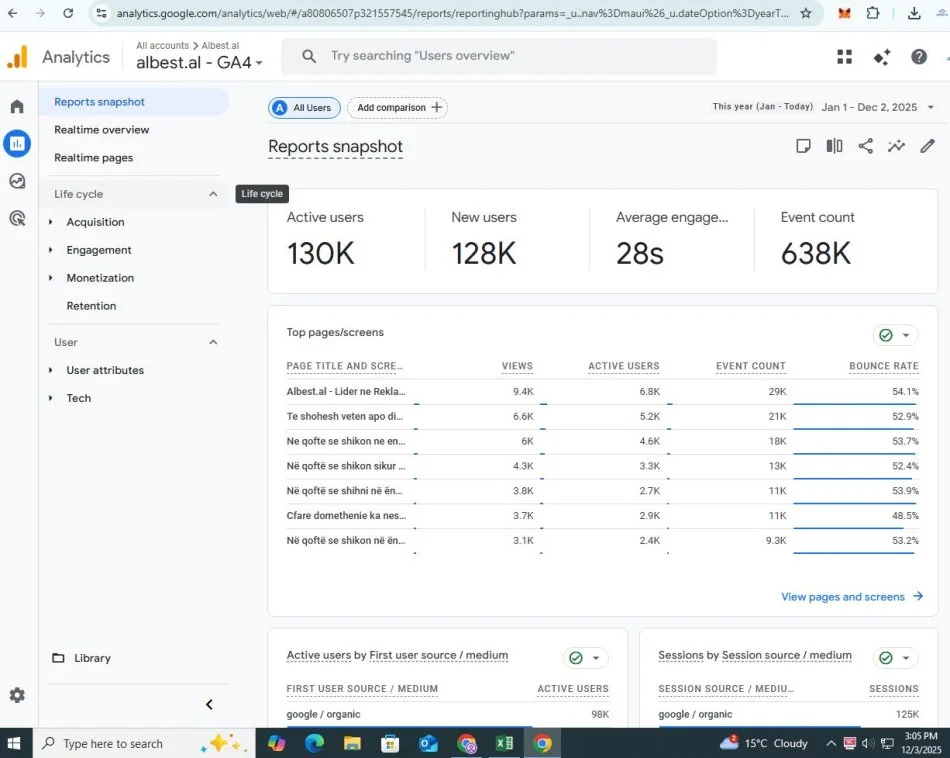This screenshot has height=758, width=950.
Task: Share the Reports snapshot via share icon
Action: tap(865, 146)
